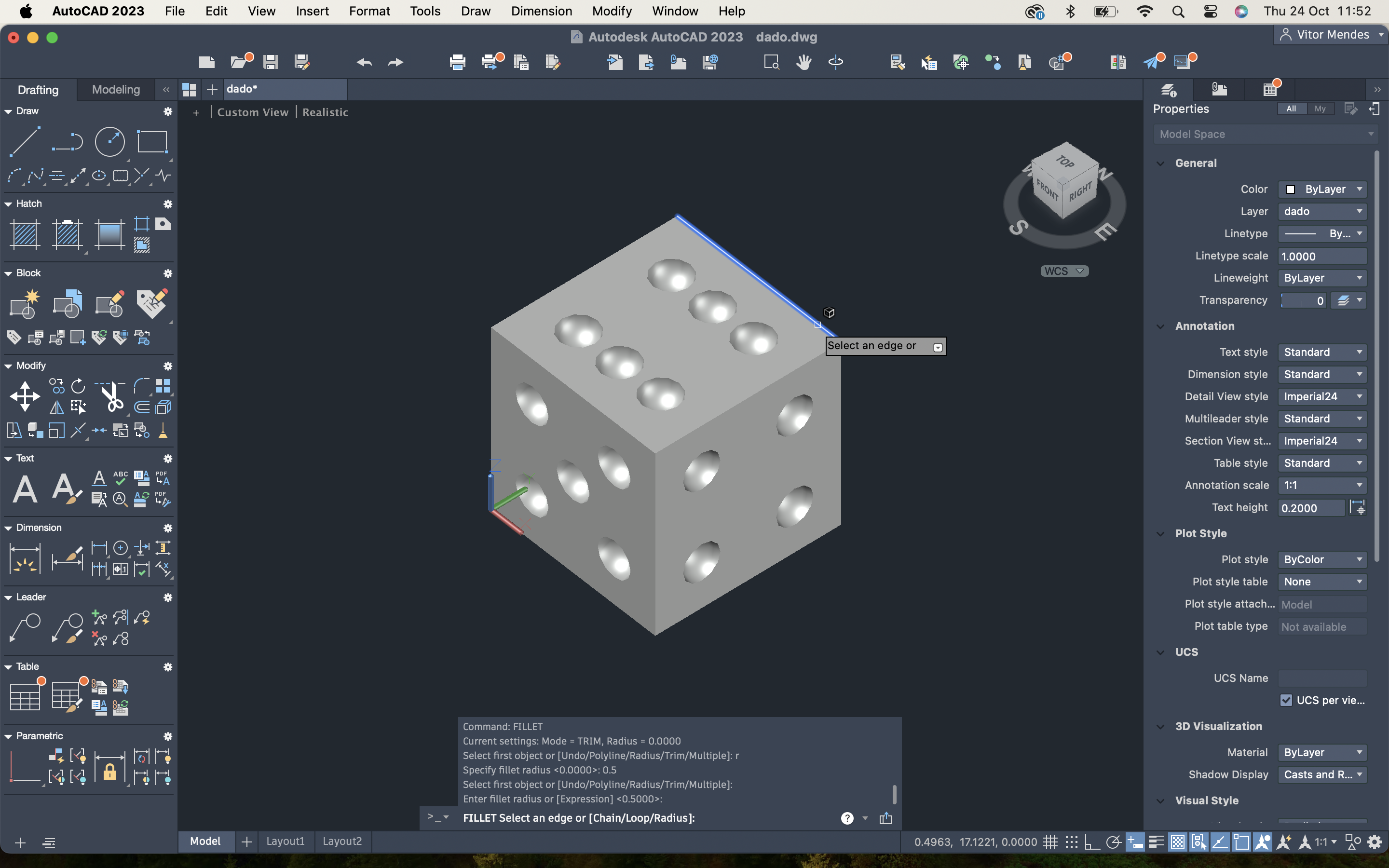Click the All properties filter button
This screenshot has height=868, width=1389.
pos(1292,108)
